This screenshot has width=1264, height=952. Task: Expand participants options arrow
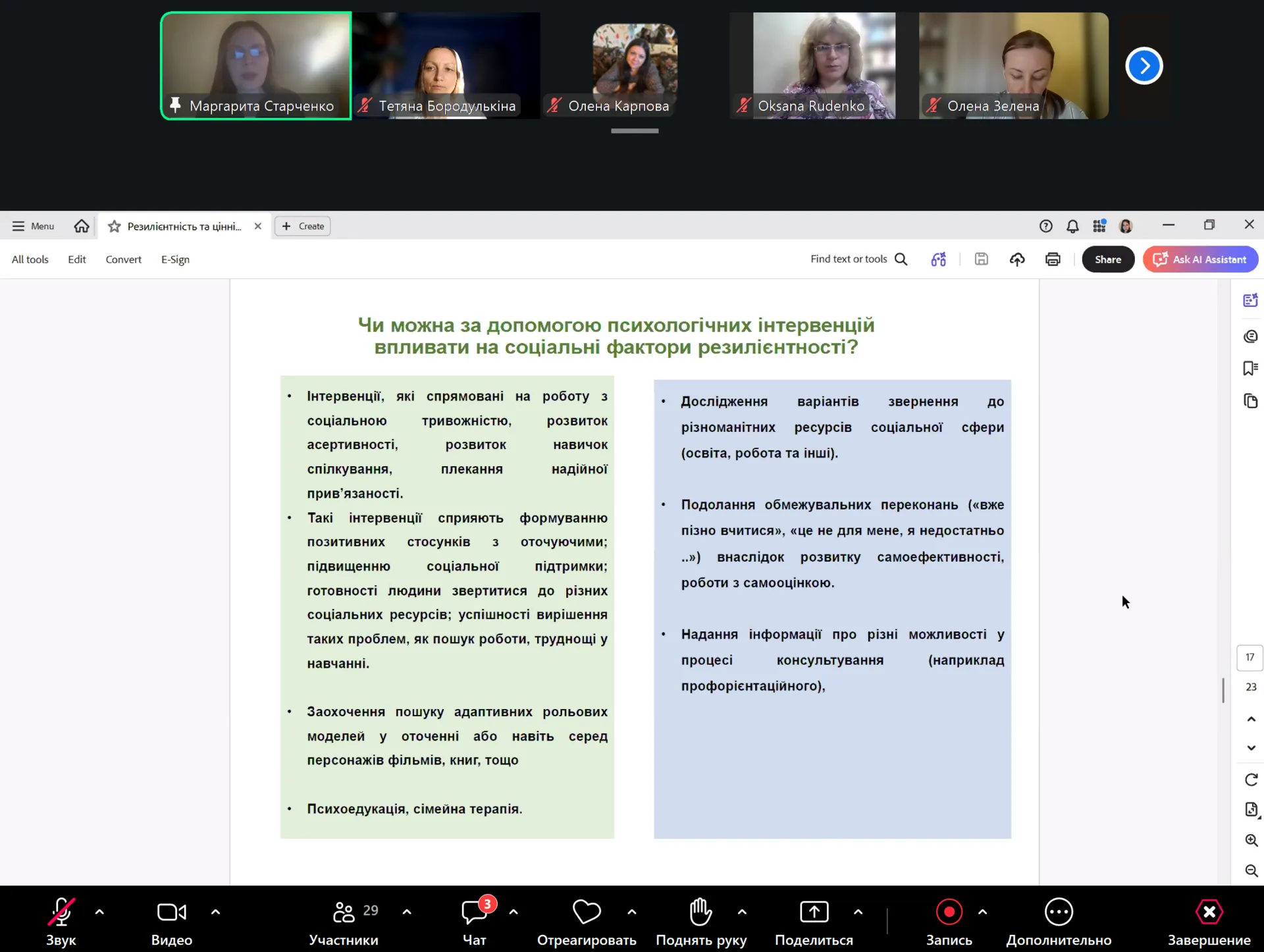[x=407, y=912]
